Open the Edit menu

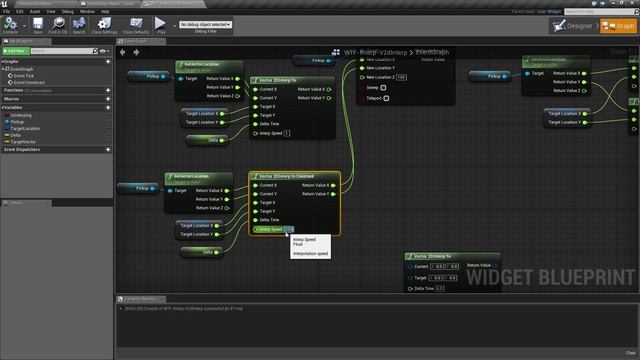[x=20, y=11]
